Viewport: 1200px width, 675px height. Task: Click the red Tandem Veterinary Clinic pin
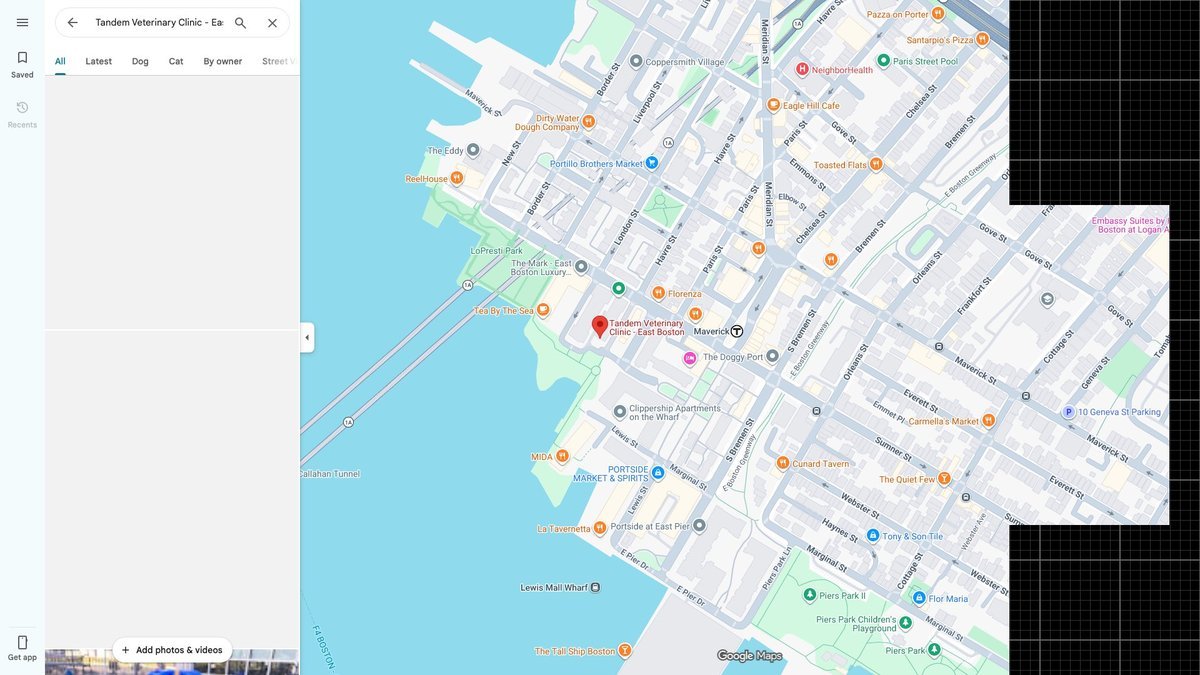[600, 327]
